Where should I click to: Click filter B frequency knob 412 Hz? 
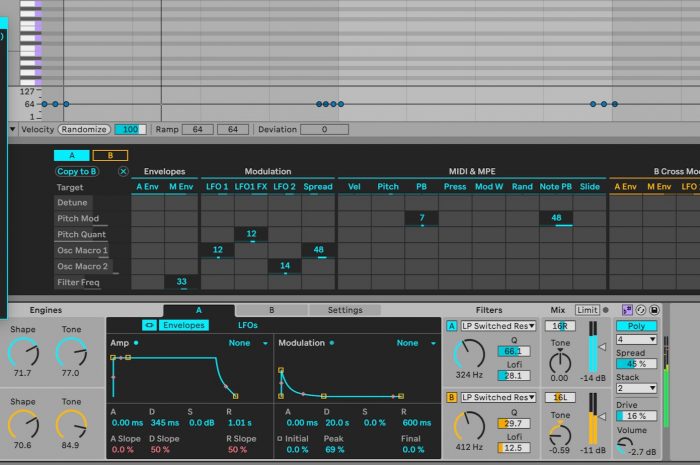point(469,427)
